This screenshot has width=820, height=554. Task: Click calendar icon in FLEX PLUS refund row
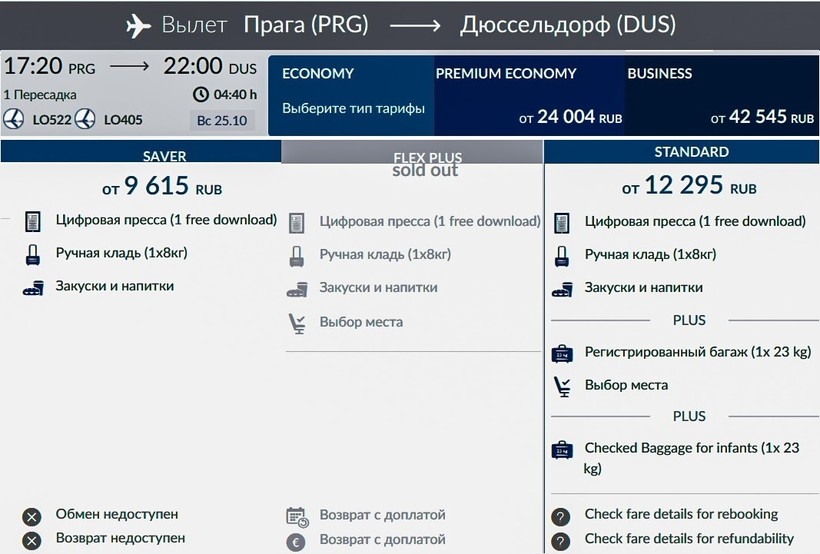[x=298, y=517]
